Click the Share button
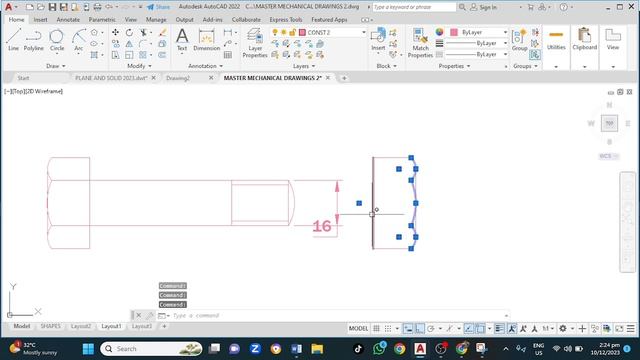640x360 pixels. tap(159, 7)
